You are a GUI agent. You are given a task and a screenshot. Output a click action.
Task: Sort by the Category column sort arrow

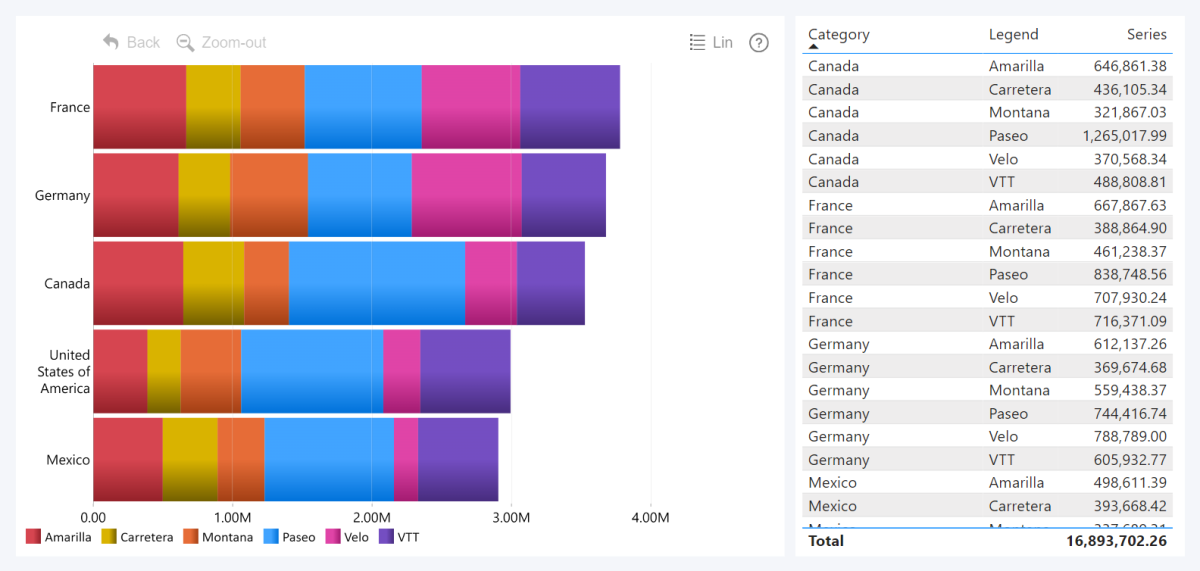[813, 46]
